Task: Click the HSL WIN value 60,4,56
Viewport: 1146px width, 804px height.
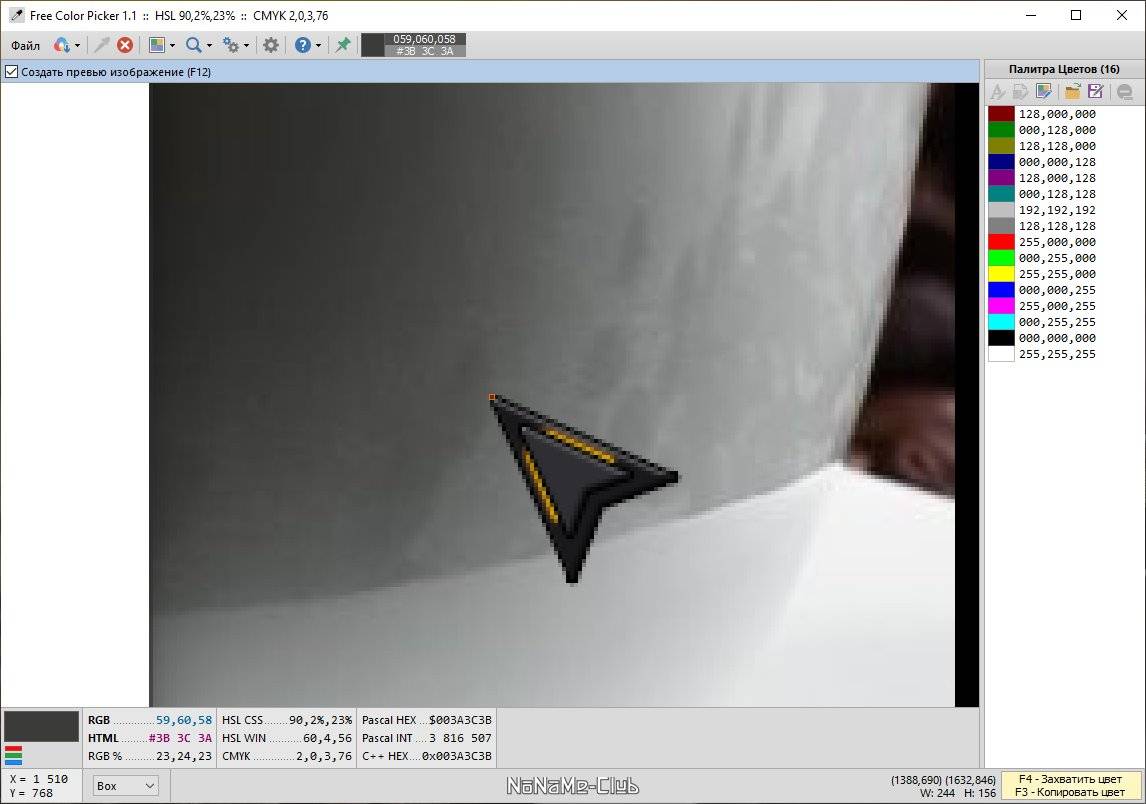Action: tap(327, 738)
